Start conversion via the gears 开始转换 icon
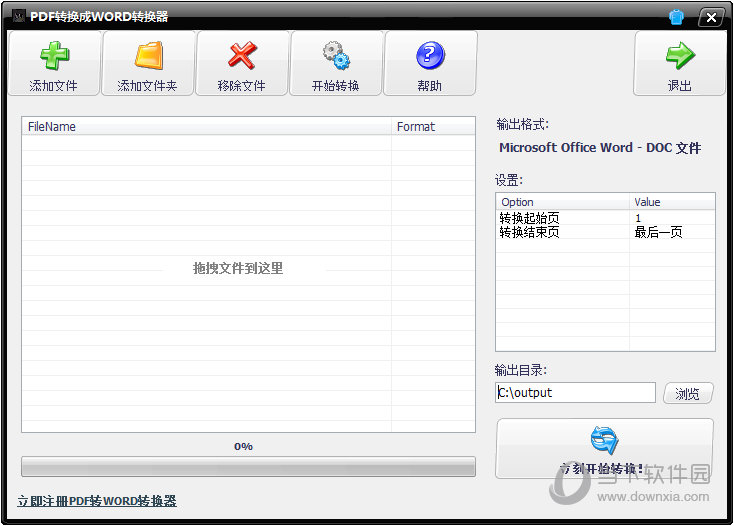This screenshot has height=526, width=734. [x=336, y=56]
